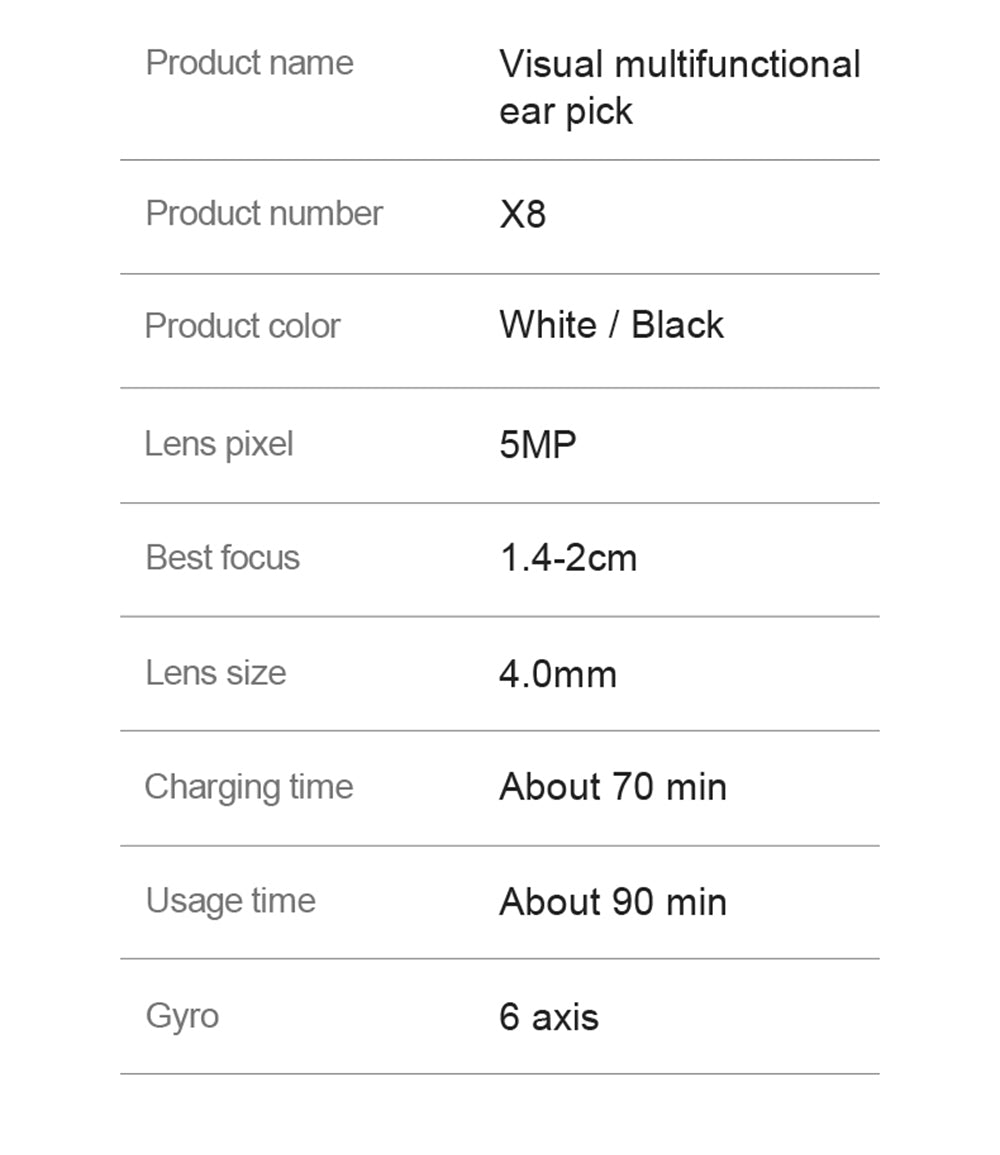Screen dimensions: 1000x1155
Task: Click the "ear pick" text
Action: click(x=565, y=111)
